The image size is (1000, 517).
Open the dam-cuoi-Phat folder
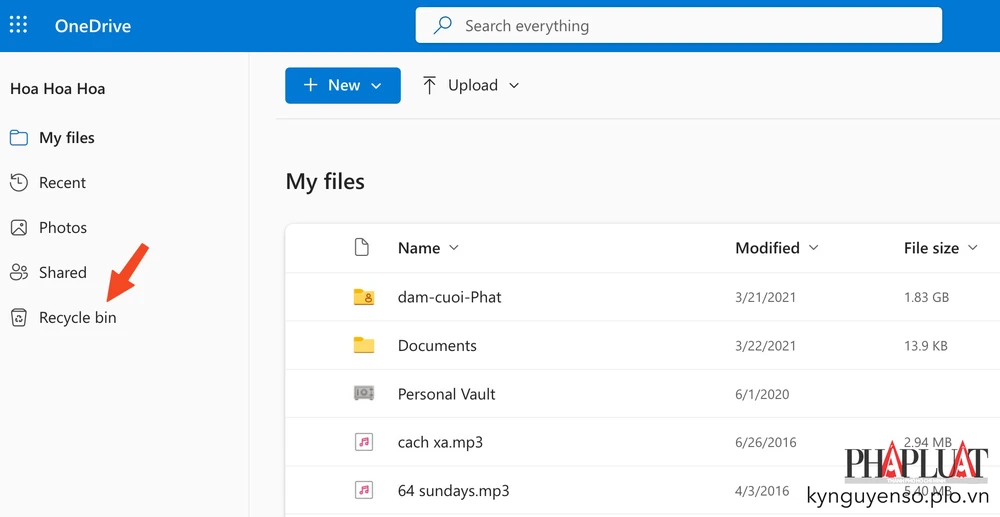click(450, 297)
